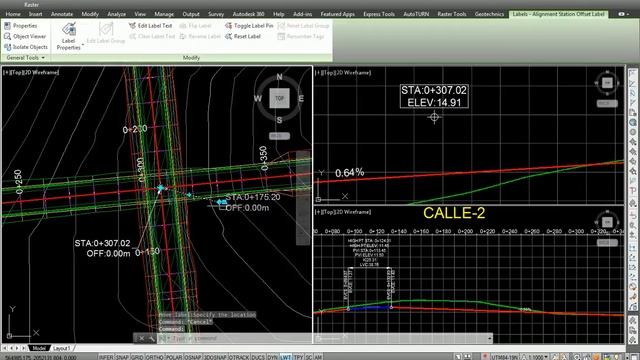This screenshot has width=640, height=360.
Task: Click the Flip Label command
Action: [x=196, y=25]
